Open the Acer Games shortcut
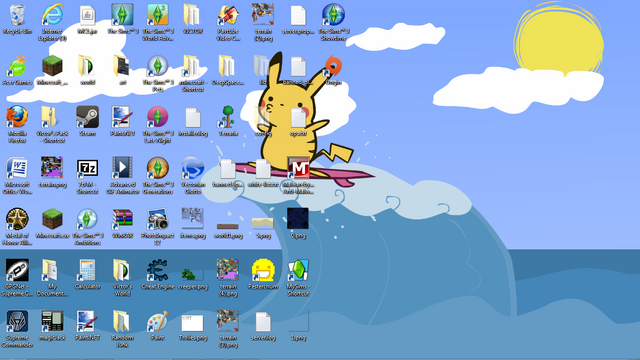This screenshot has height=360, width=640. (x=17, y=66)
